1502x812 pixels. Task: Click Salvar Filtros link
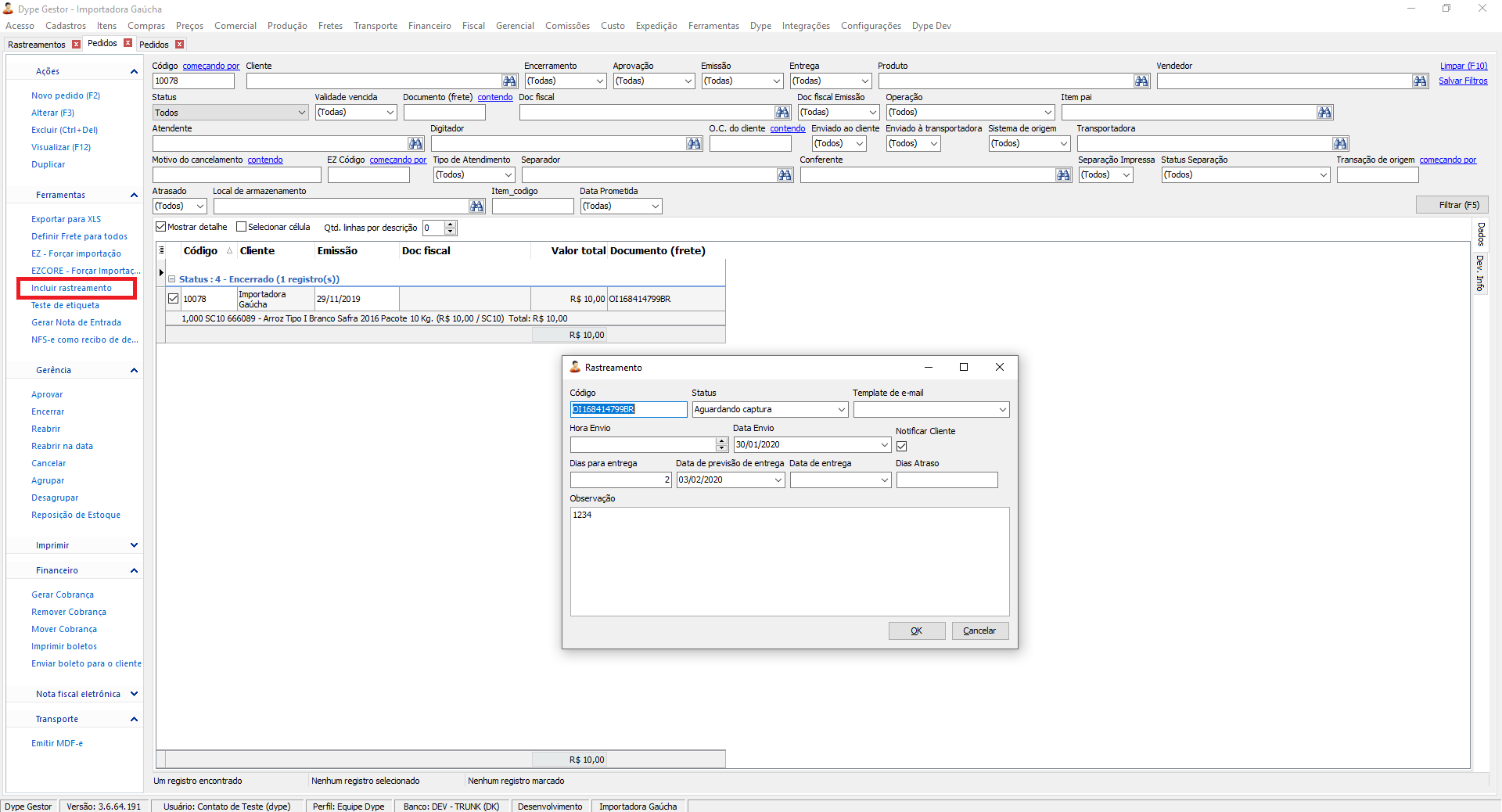[x=1463, y=81]
